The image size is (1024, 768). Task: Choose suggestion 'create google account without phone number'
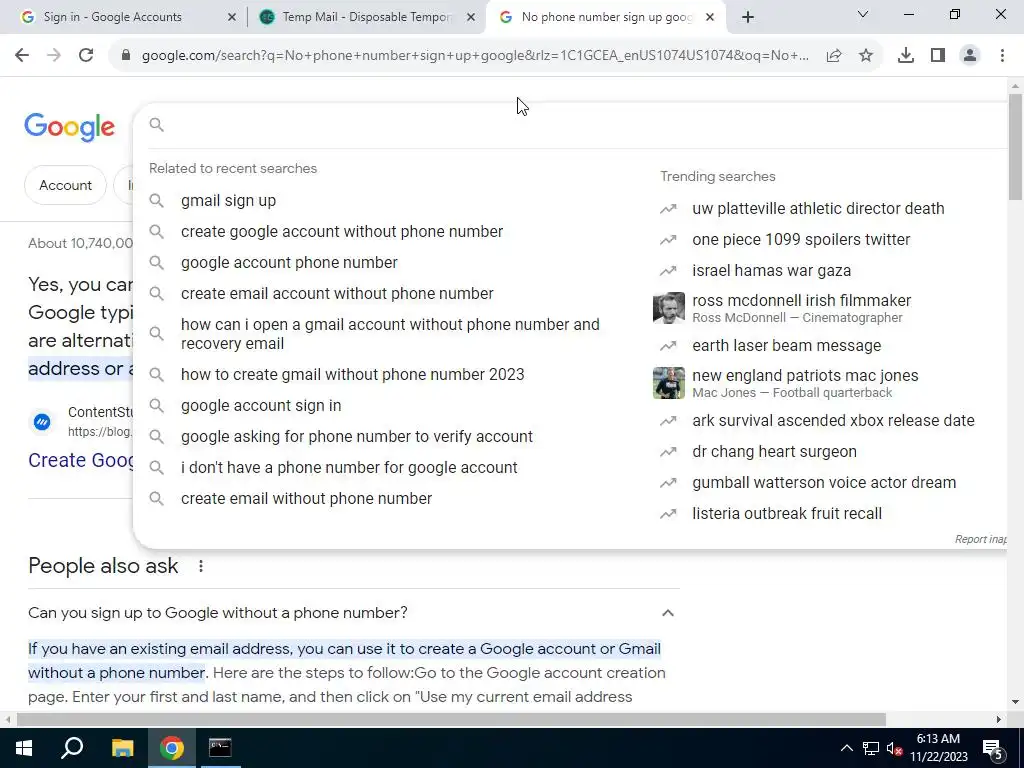click(x=342, y=232)
